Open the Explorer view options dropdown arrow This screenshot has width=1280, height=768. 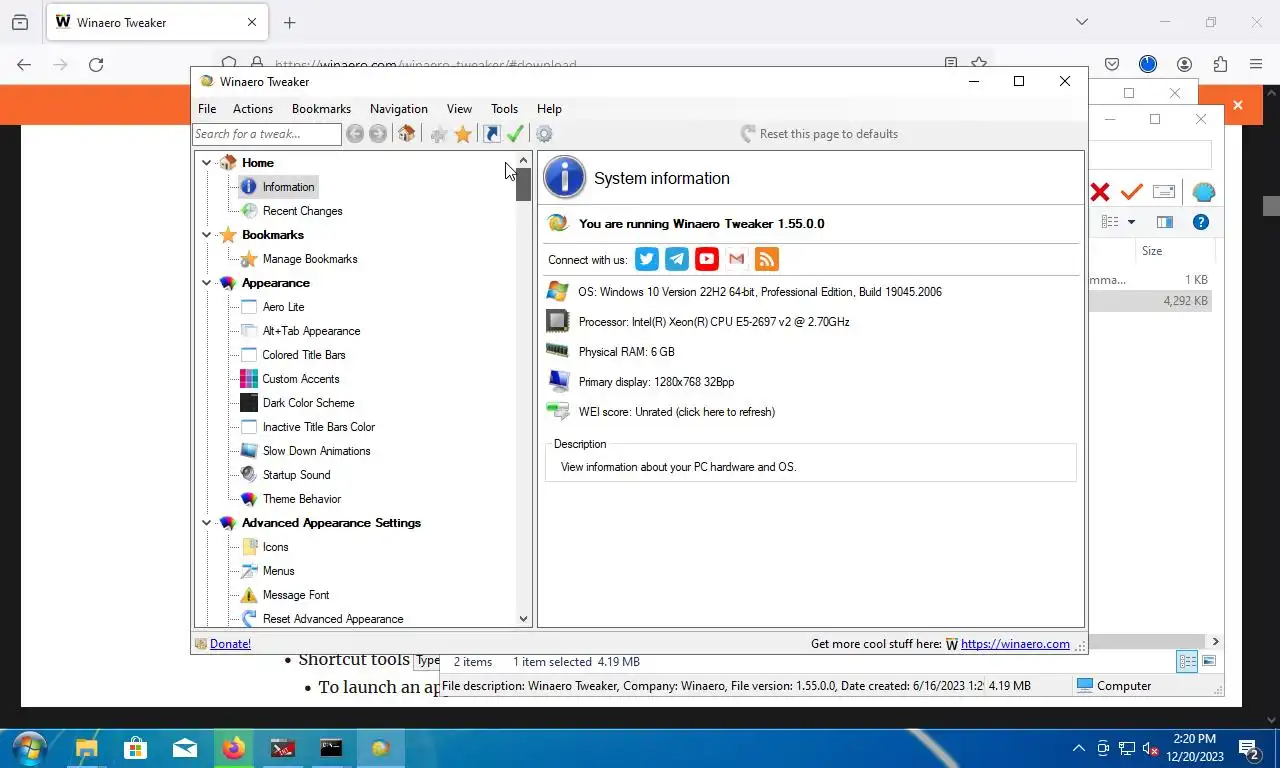point(1131,222)
